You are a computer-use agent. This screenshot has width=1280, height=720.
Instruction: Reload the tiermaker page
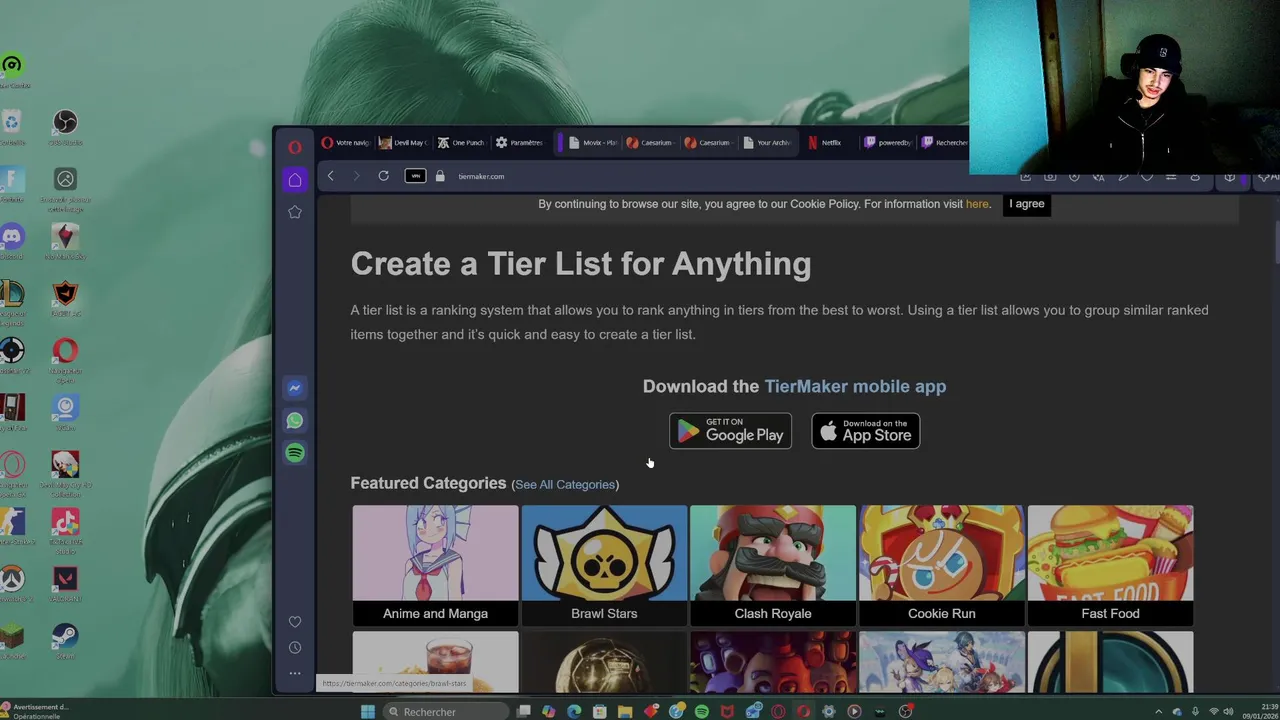(x=383, y=176)
